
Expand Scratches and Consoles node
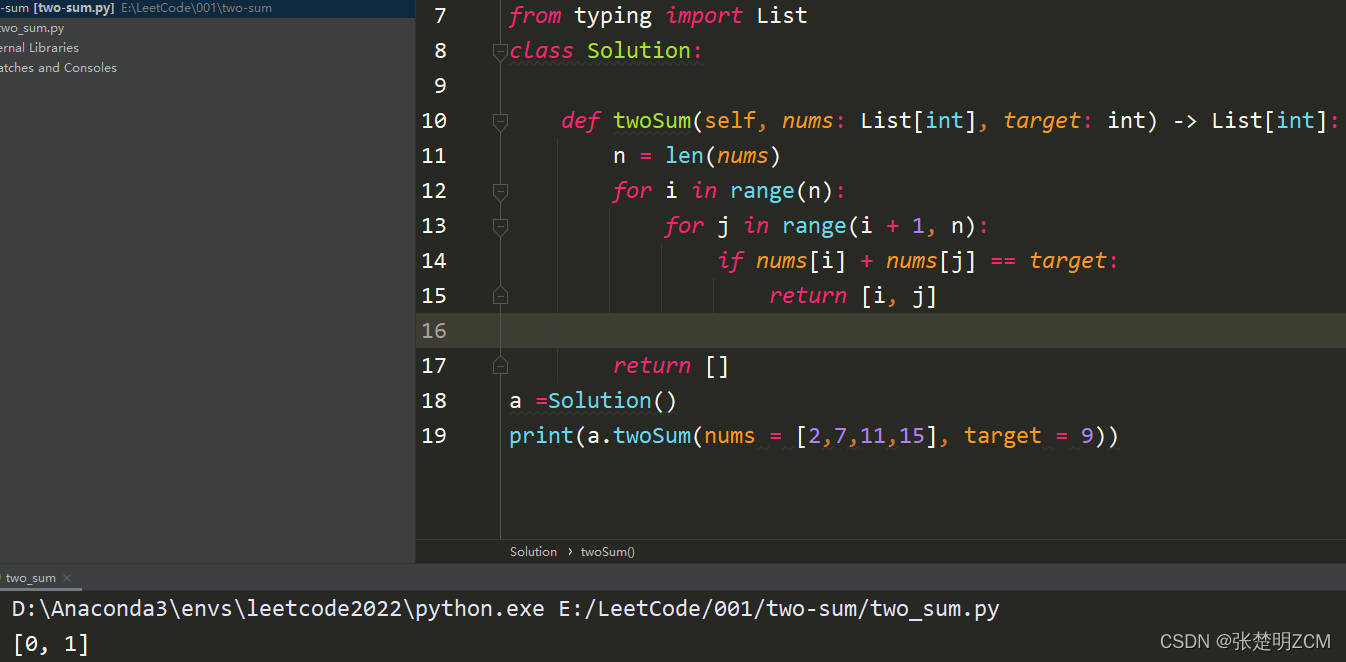coord(58,67)
